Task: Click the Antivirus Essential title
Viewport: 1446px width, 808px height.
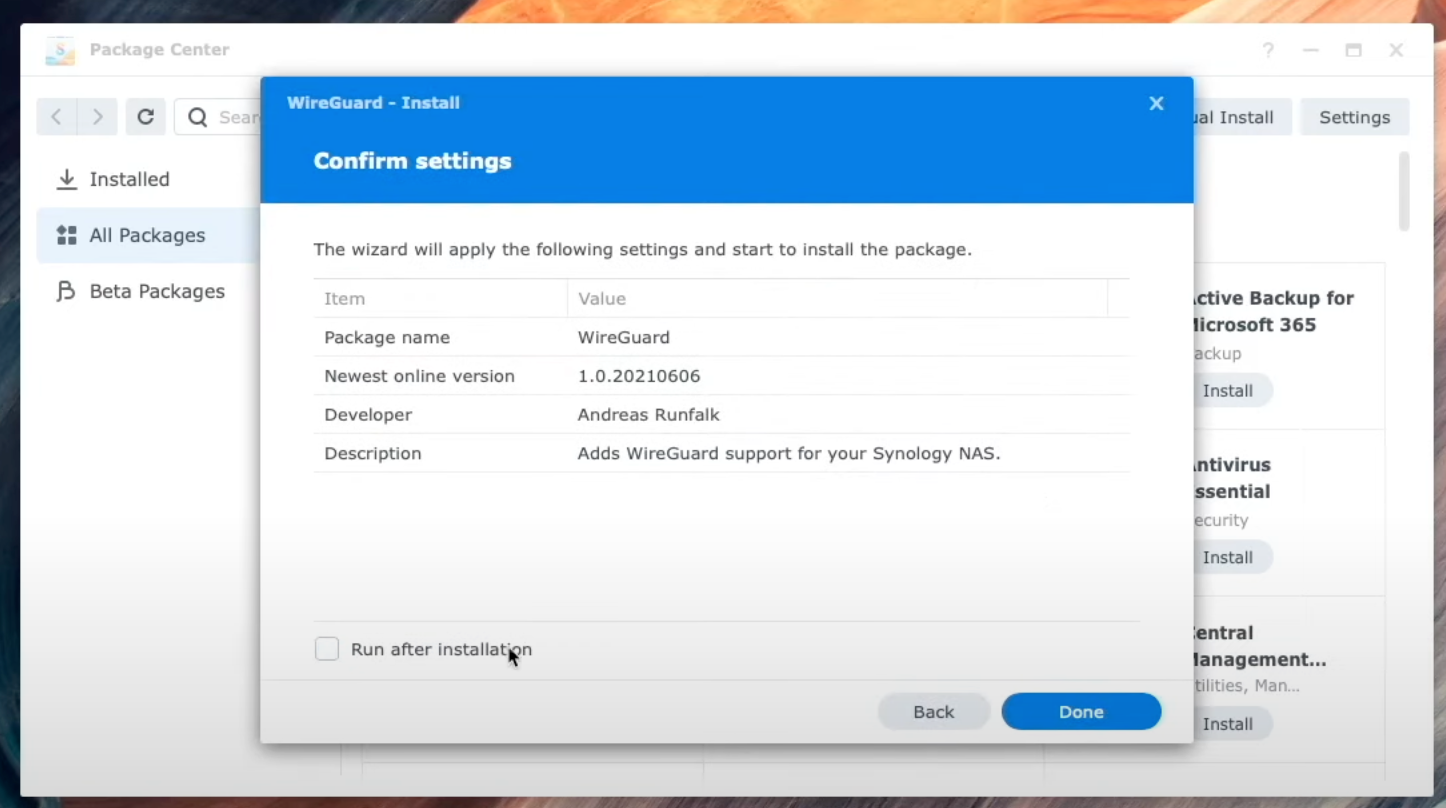Action: point(1231,478)
